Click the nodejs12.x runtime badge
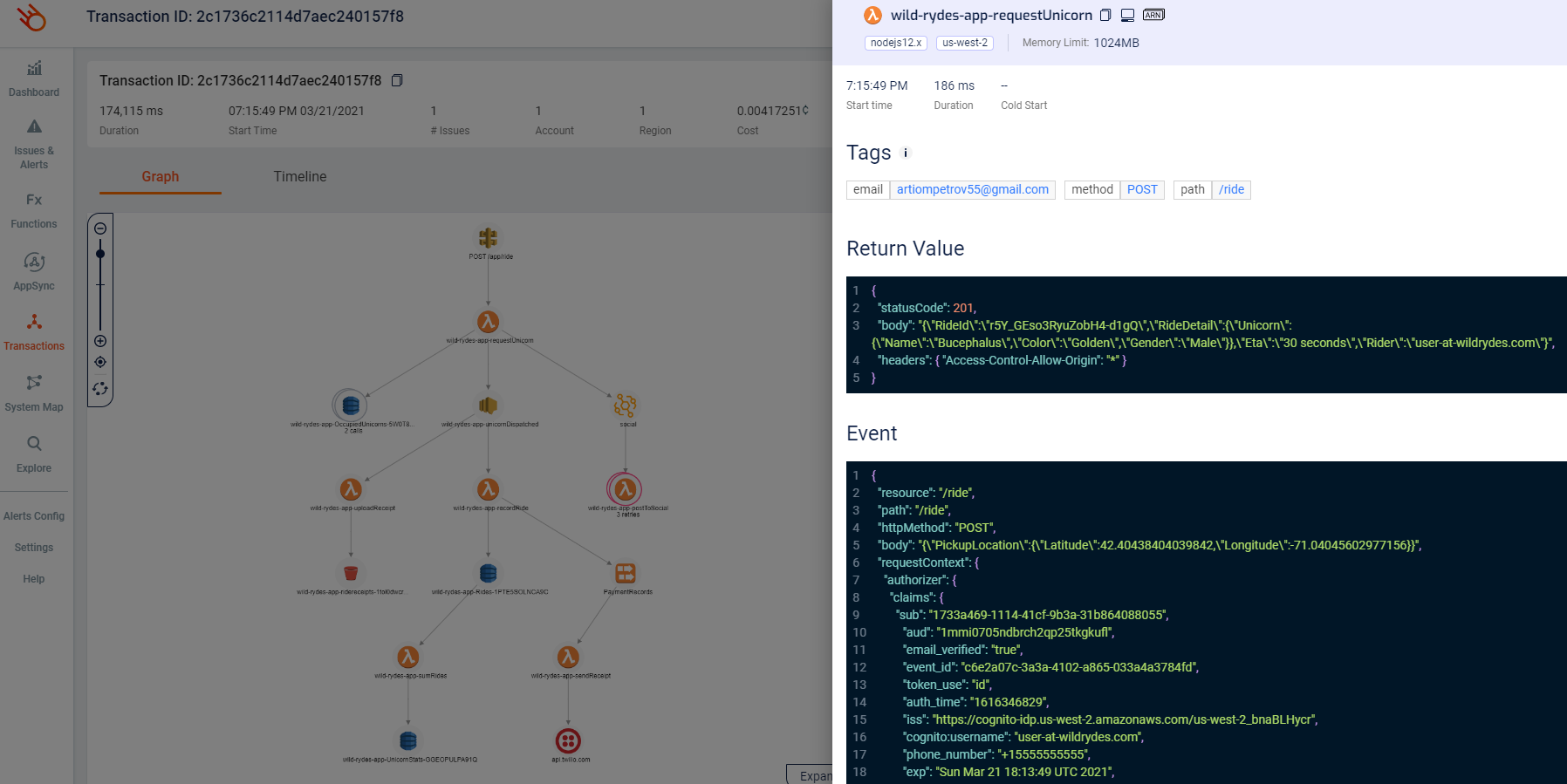Screen dimensions: 1567x784 point(896,43)
